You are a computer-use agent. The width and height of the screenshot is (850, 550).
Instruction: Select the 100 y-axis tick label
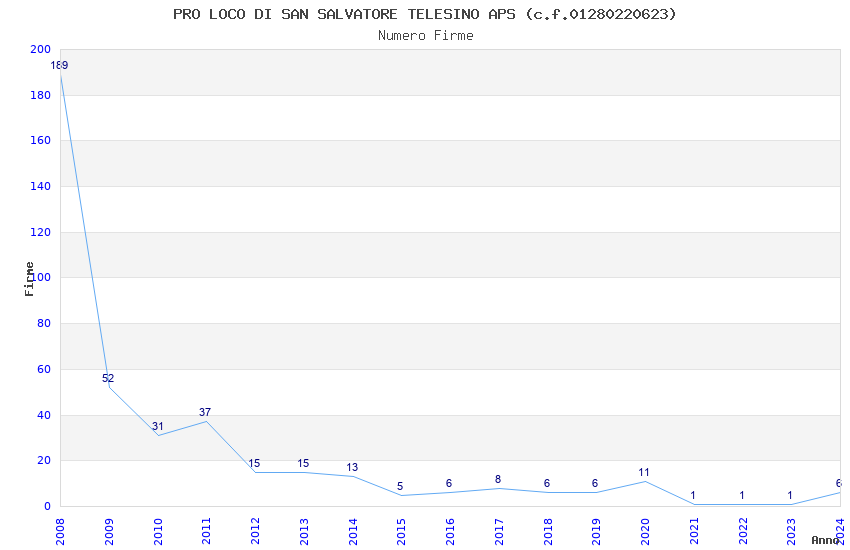40,278
